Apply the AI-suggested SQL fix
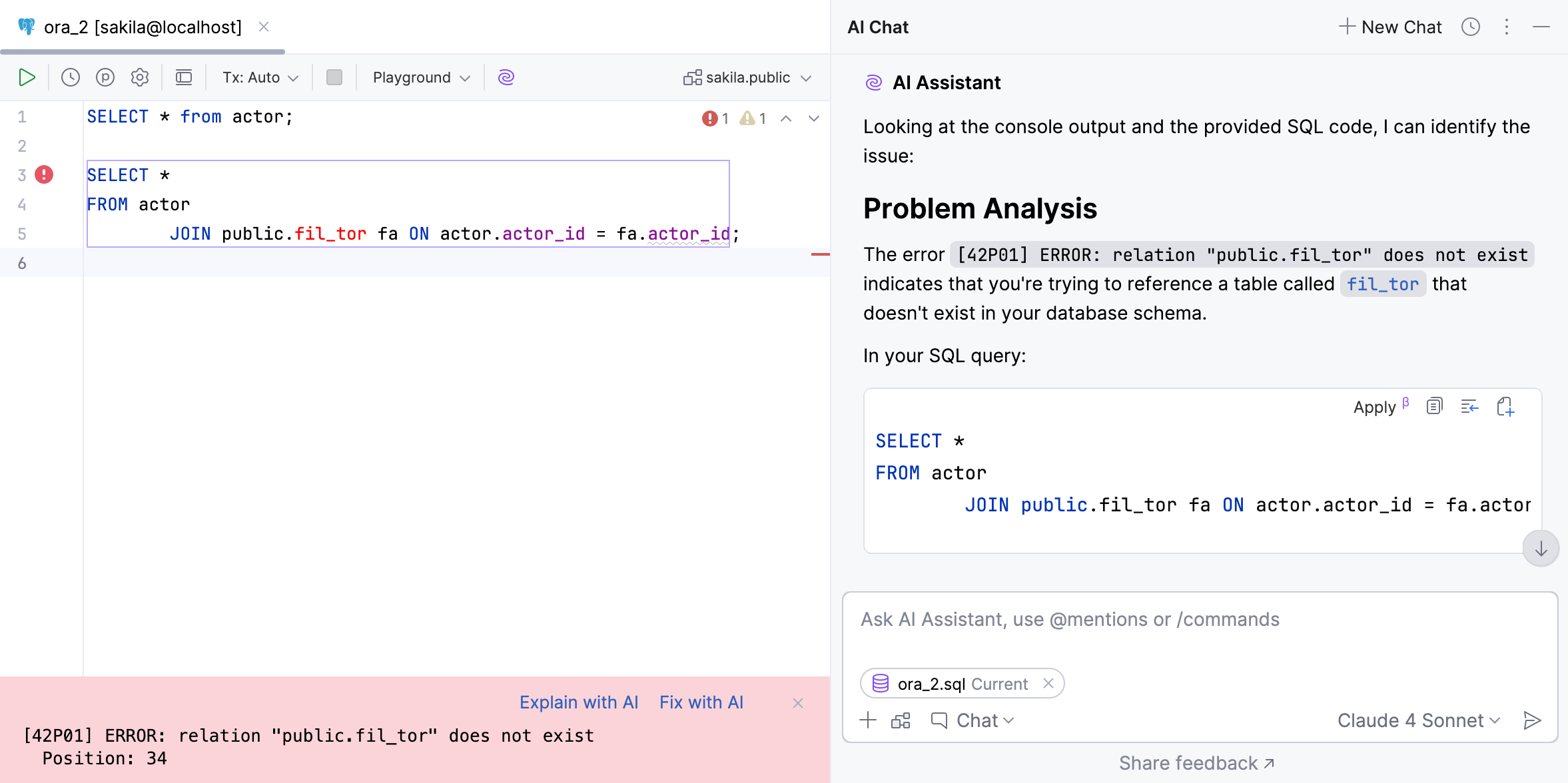The width and height of the screenshot is (1568, 783). click(1375, 406)
